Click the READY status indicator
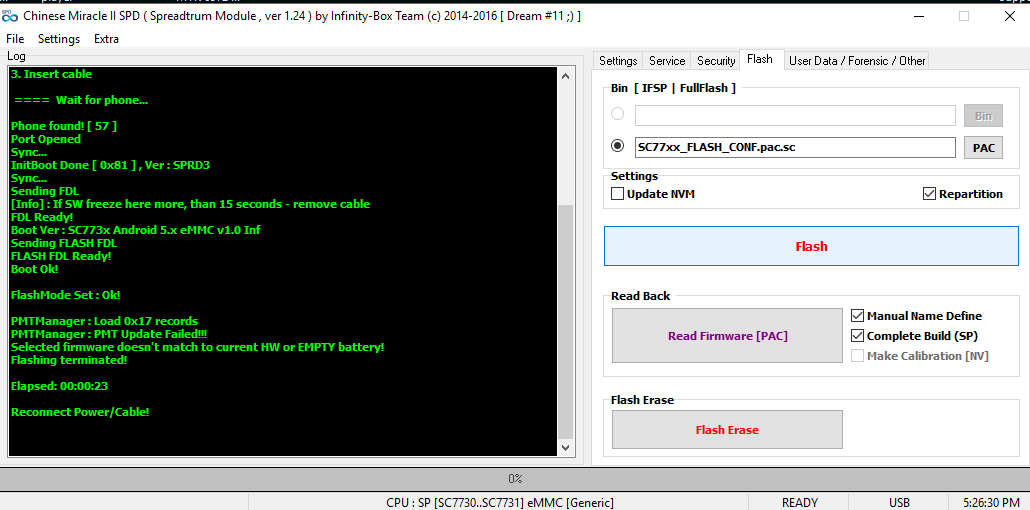This screenshot has width=1030, height=510. [x=799, y=503]
